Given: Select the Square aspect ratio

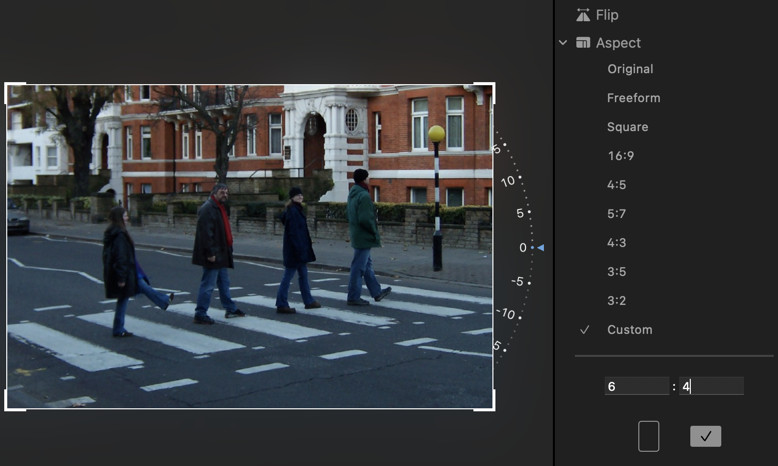Looking at the screenshot, I should pyautogui.click(x=627, y=127).
